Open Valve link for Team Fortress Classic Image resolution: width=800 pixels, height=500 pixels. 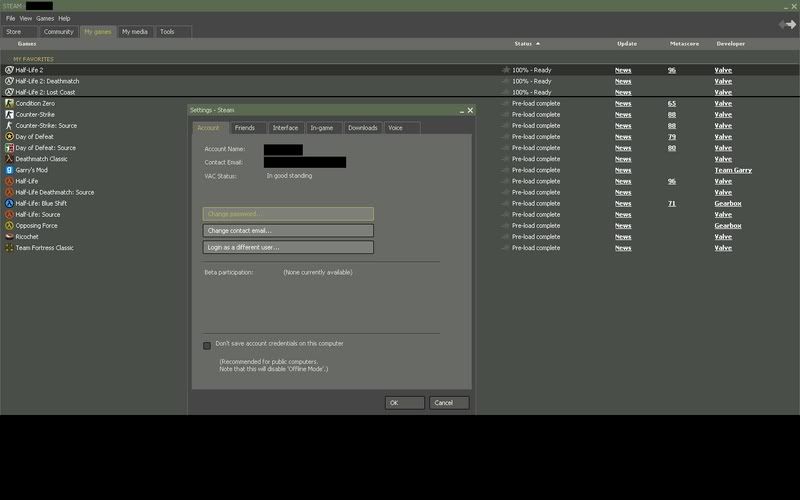[x=723, y=248]
